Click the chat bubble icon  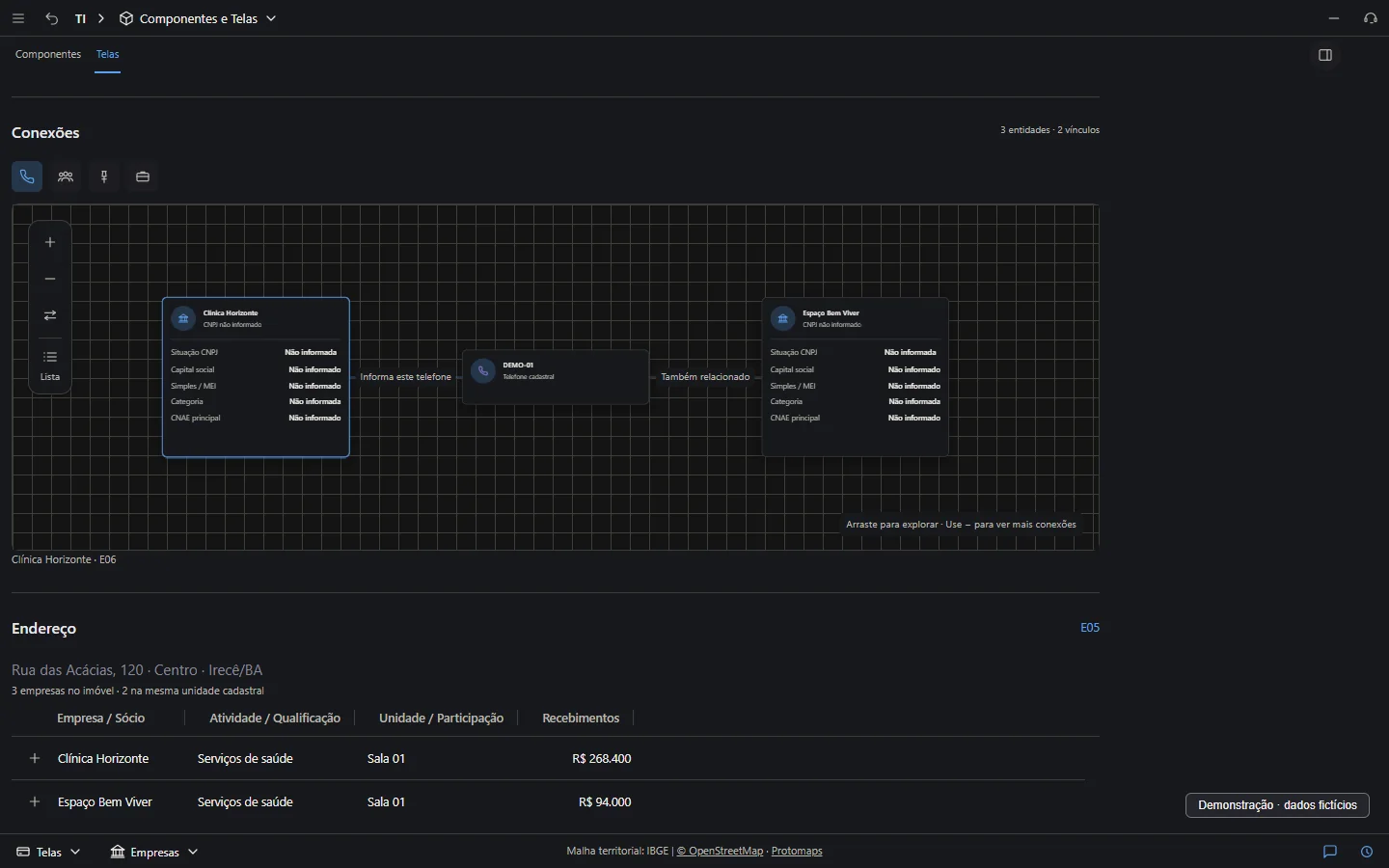pyautogui.click(x=1330, y=852)
